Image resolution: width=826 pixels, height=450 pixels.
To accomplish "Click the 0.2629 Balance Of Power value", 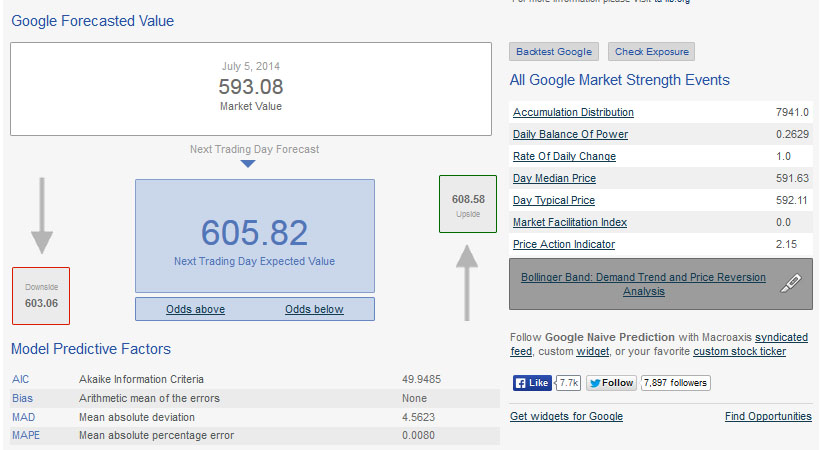I will [792, 134].
